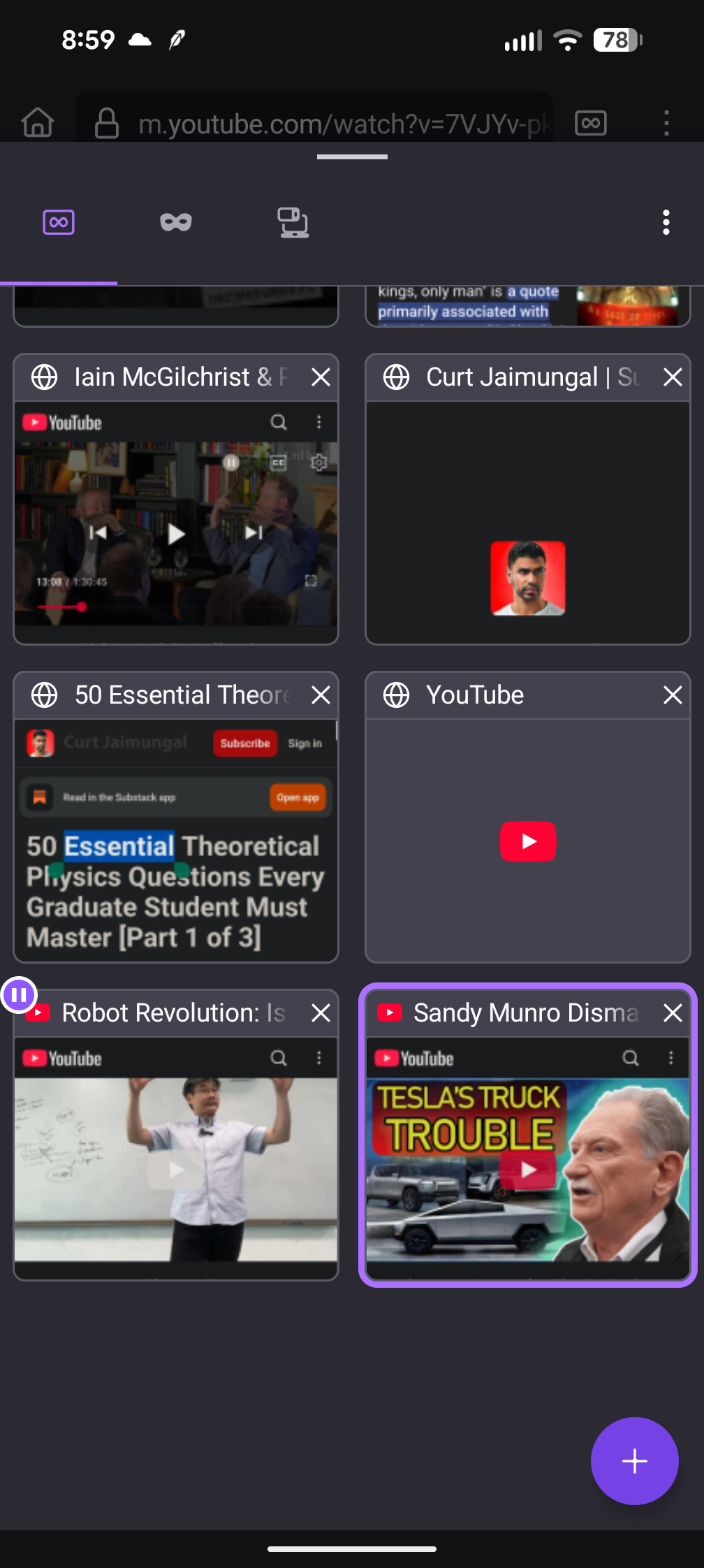Close the 50 Essential Theoretical tab
704x1568 pixels.
pyautogui.click(x=321, y=695)
